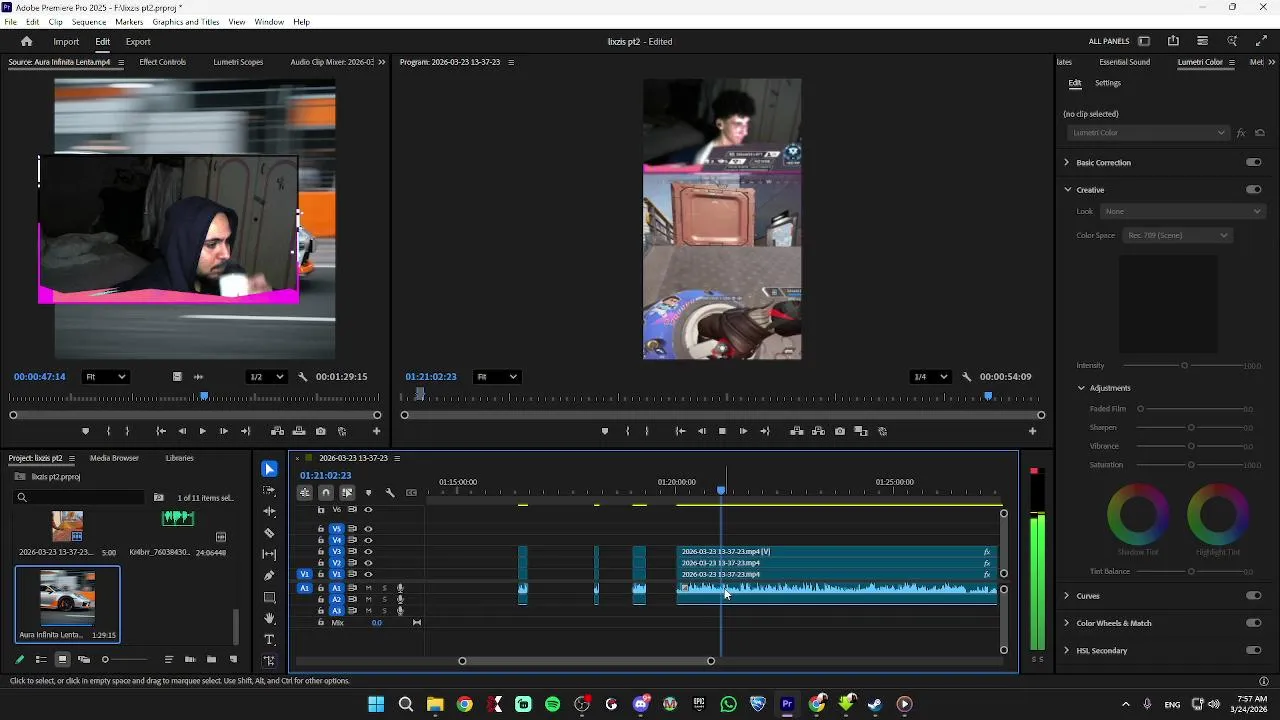Open Color Space Rec. 709 dropdown
This screenshot has width=1280, height=720.
point(1177,235)
